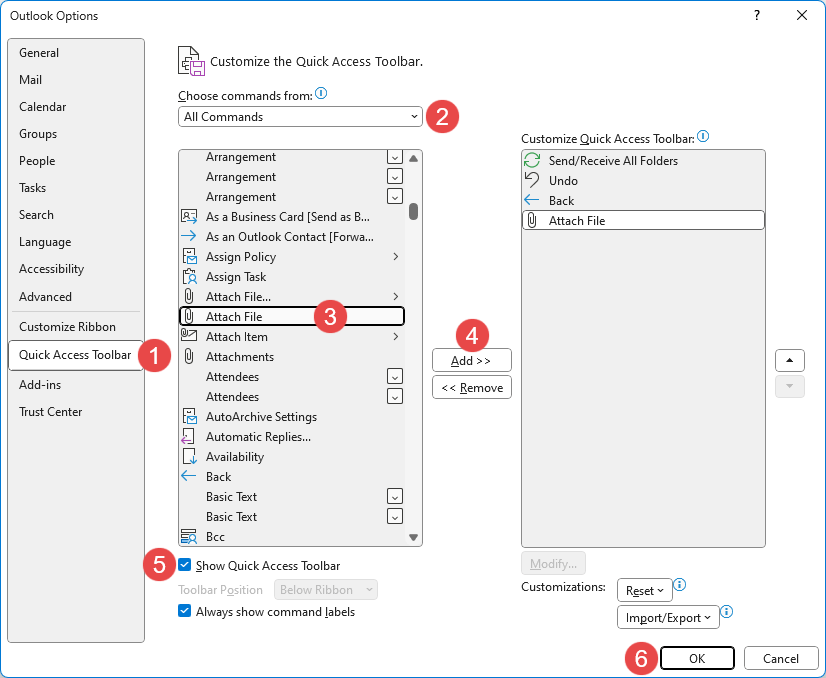The image size is (826, 678).
Task: Open the Import/Export dropdown
Action: pyautogui.click(x=668, y=617)
